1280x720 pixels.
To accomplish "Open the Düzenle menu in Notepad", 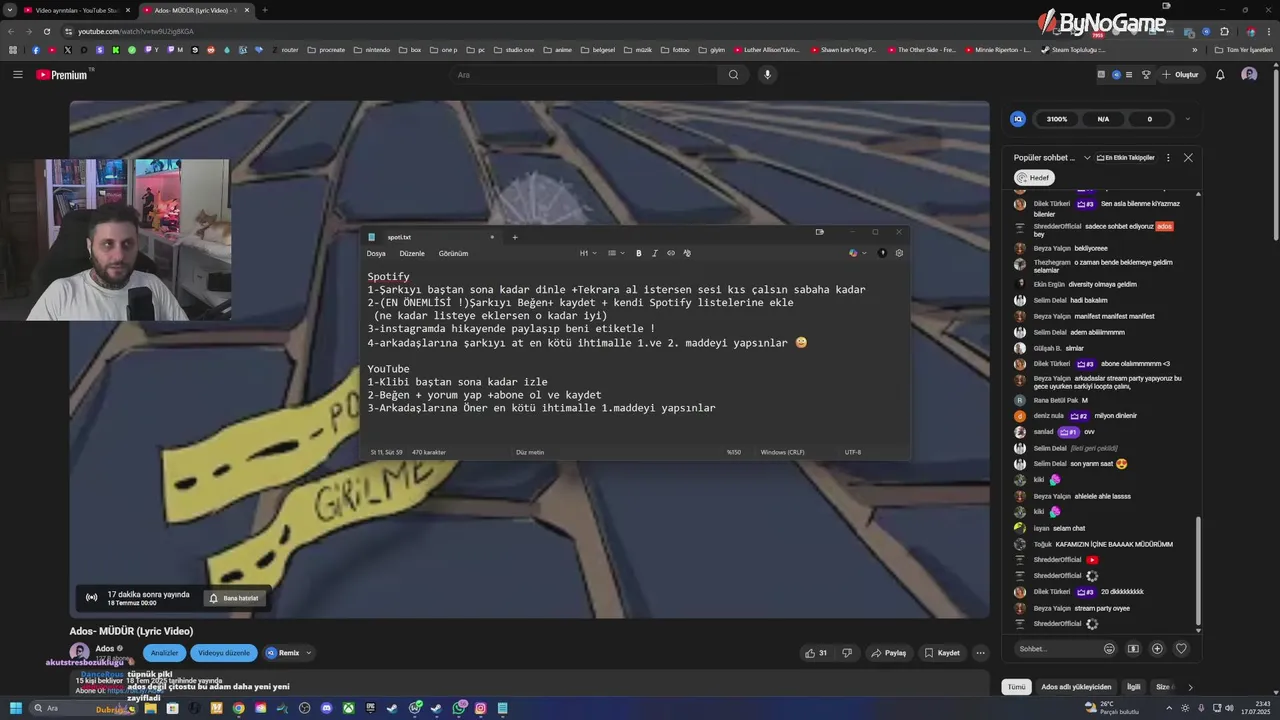I will click(412, 254).
